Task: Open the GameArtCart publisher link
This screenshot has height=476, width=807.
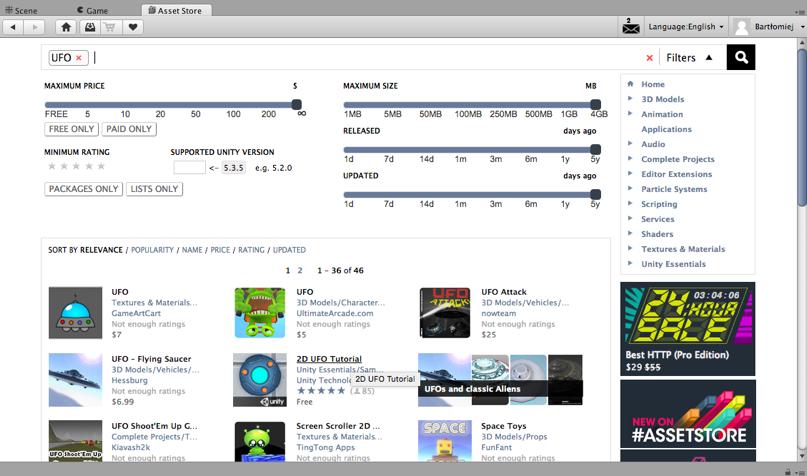Action: (x=136, y=313)
